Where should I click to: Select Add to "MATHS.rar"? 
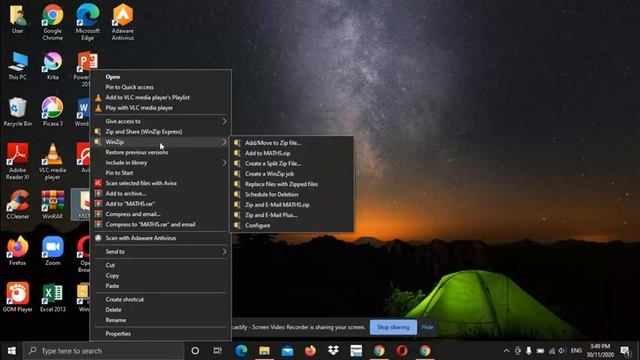(161, 204)
